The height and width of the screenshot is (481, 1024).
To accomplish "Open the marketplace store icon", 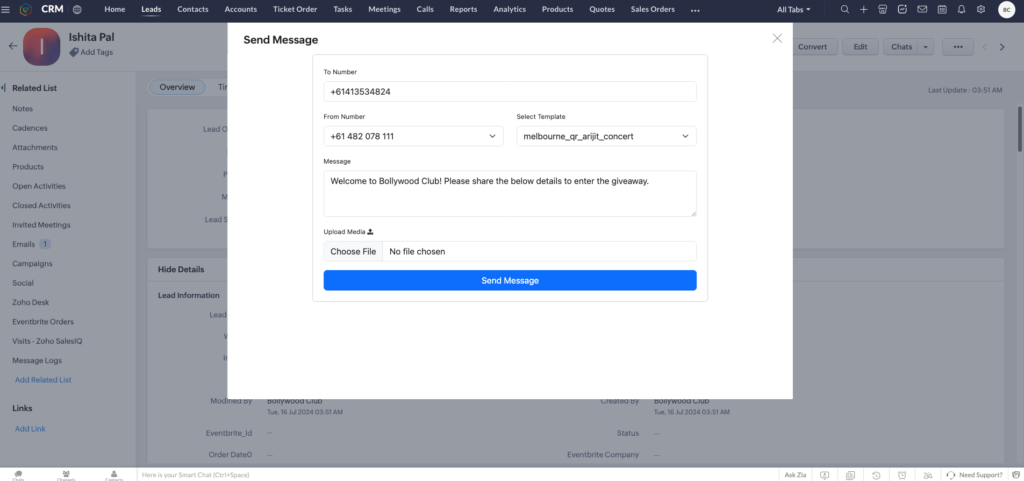I will coord(883,9).
